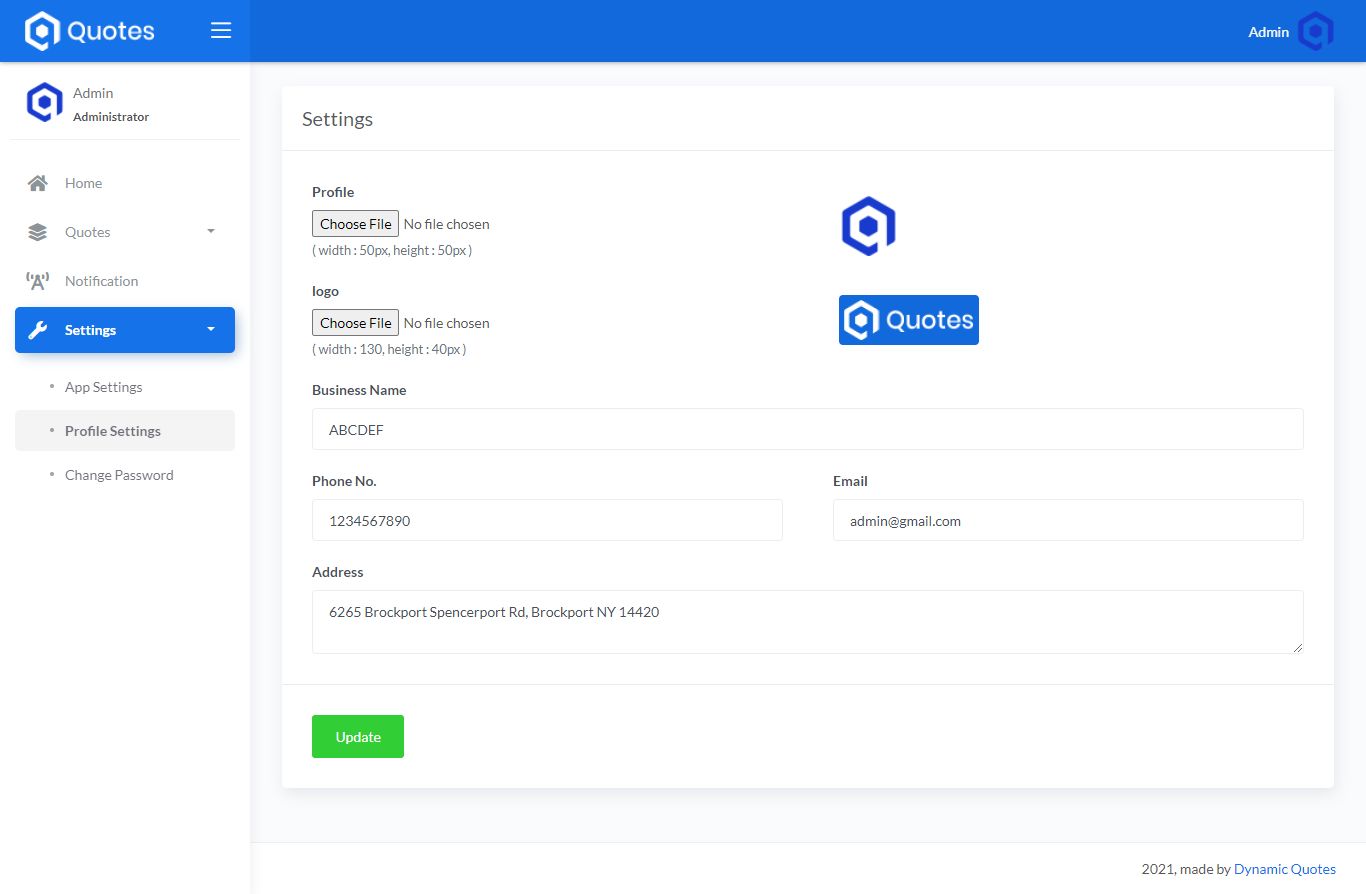The width and height of the screenshot is (1366, 894).
Task: Expand the Quotes submenu arrow
Action: [x=210, y=232]
